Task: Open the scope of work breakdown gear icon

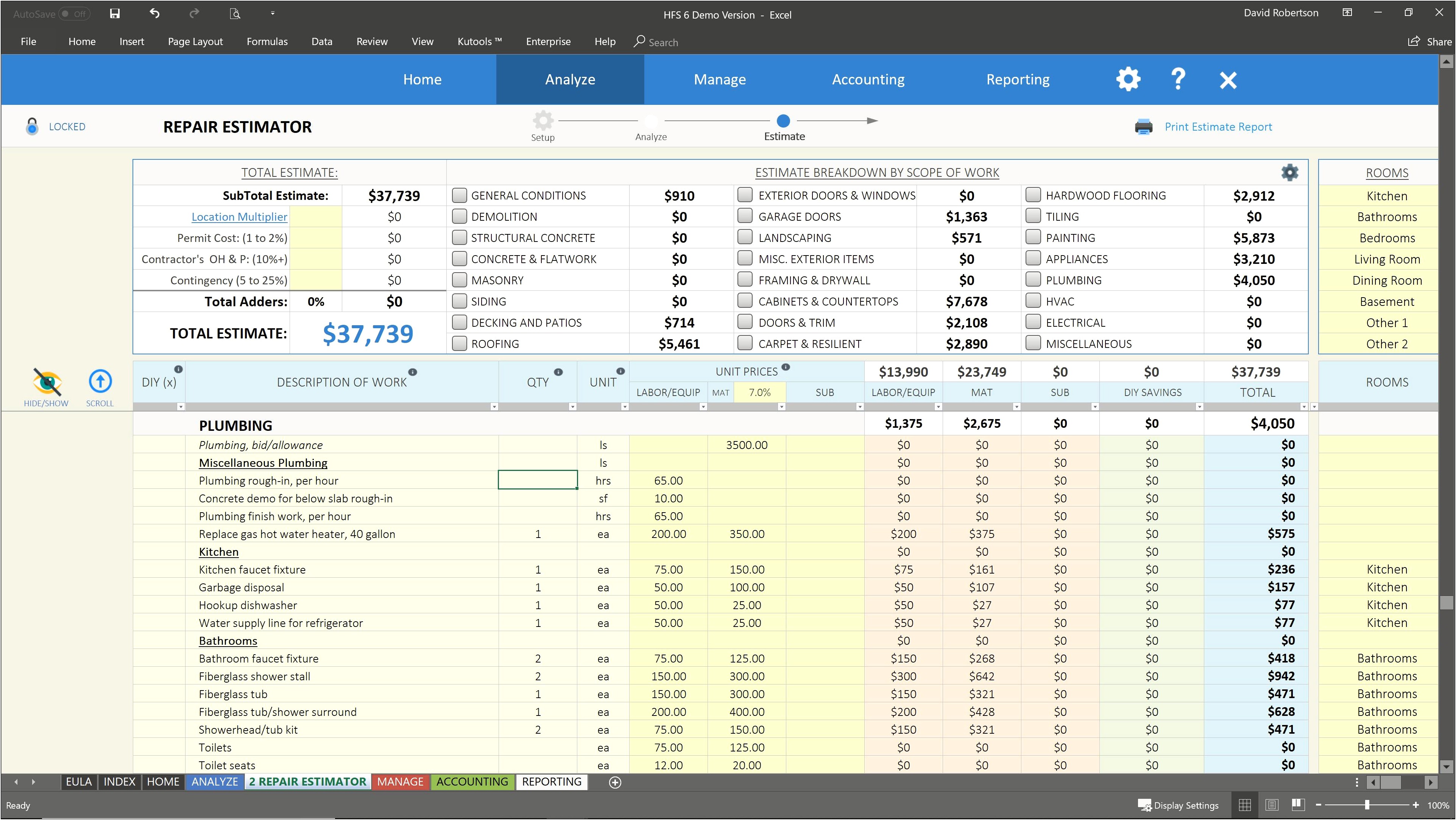Action: pos(1289,172)
